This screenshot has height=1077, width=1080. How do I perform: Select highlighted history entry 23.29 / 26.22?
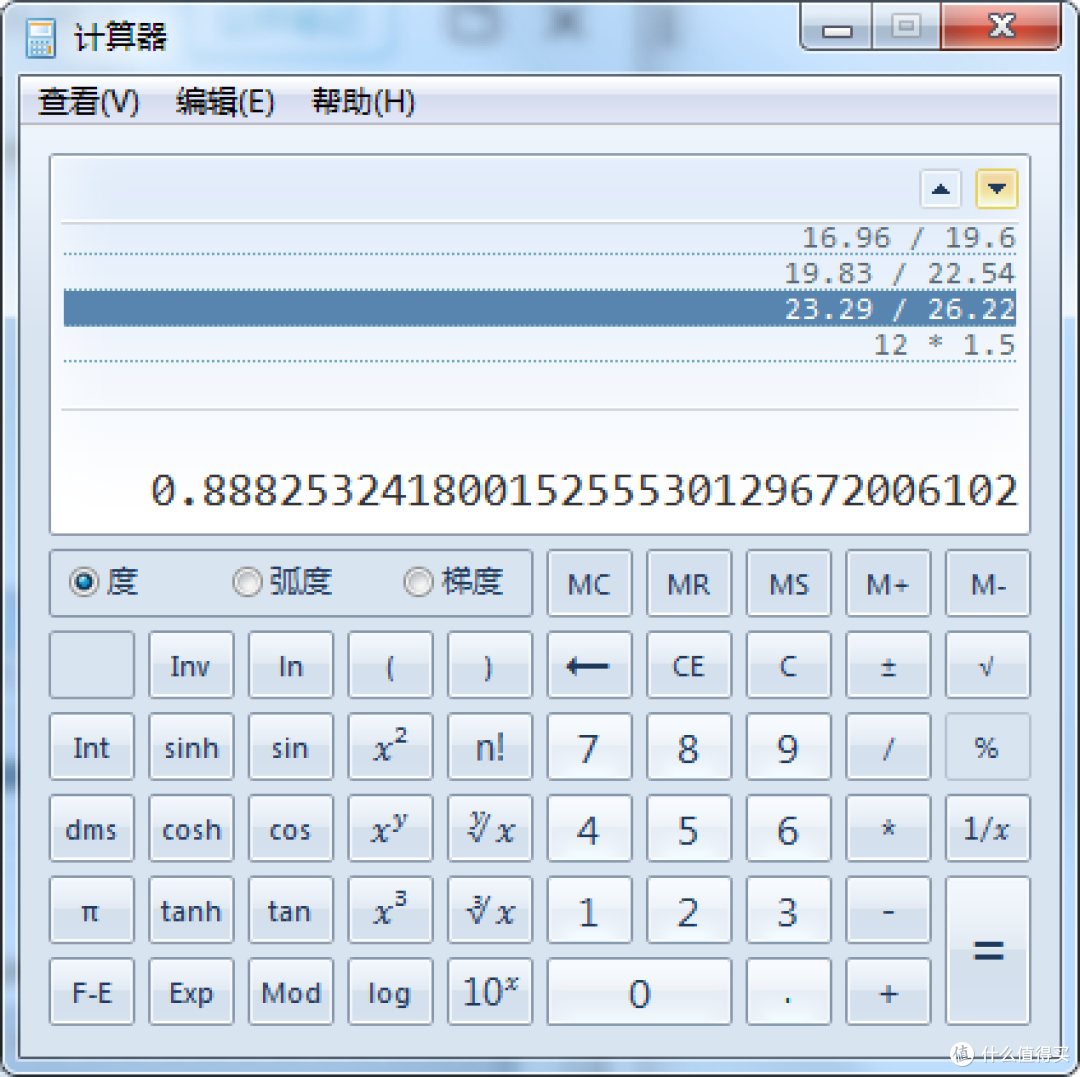pyautogui.click(x=539, y=309)
